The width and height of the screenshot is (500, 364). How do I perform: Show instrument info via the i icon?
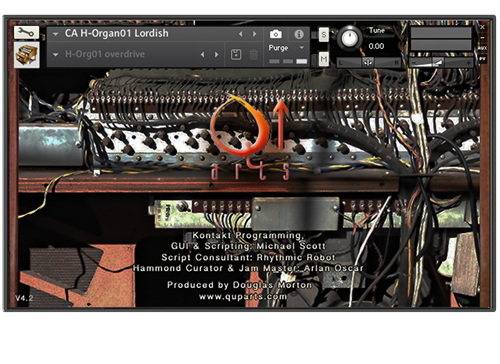click(299, 34)
